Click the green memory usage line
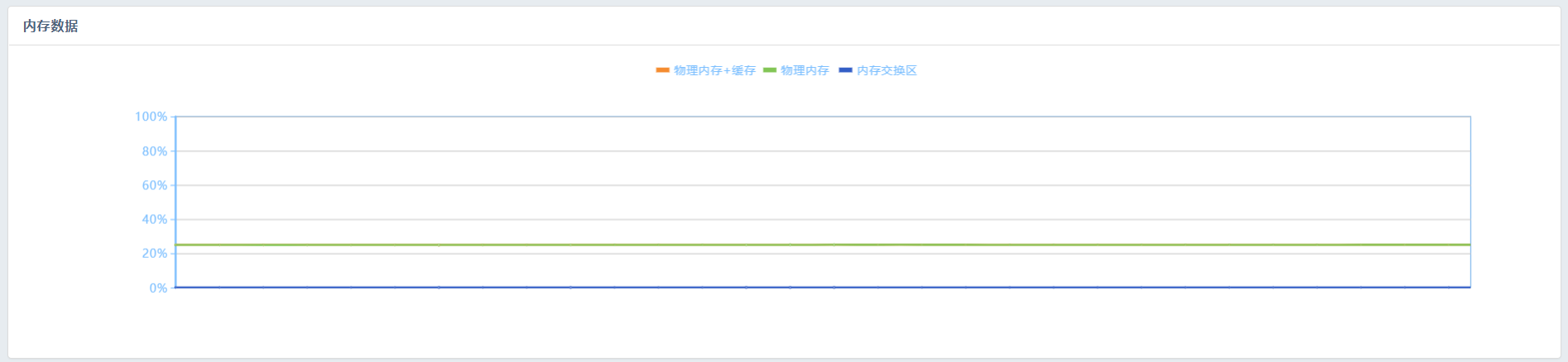The height and width of the screenshot is (362, 1568). pos(822,245)
